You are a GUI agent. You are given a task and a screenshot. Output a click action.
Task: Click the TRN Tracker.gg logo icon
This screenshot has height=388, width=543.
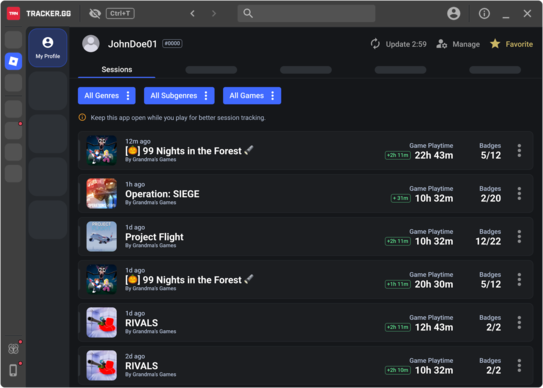click(14, 14)
